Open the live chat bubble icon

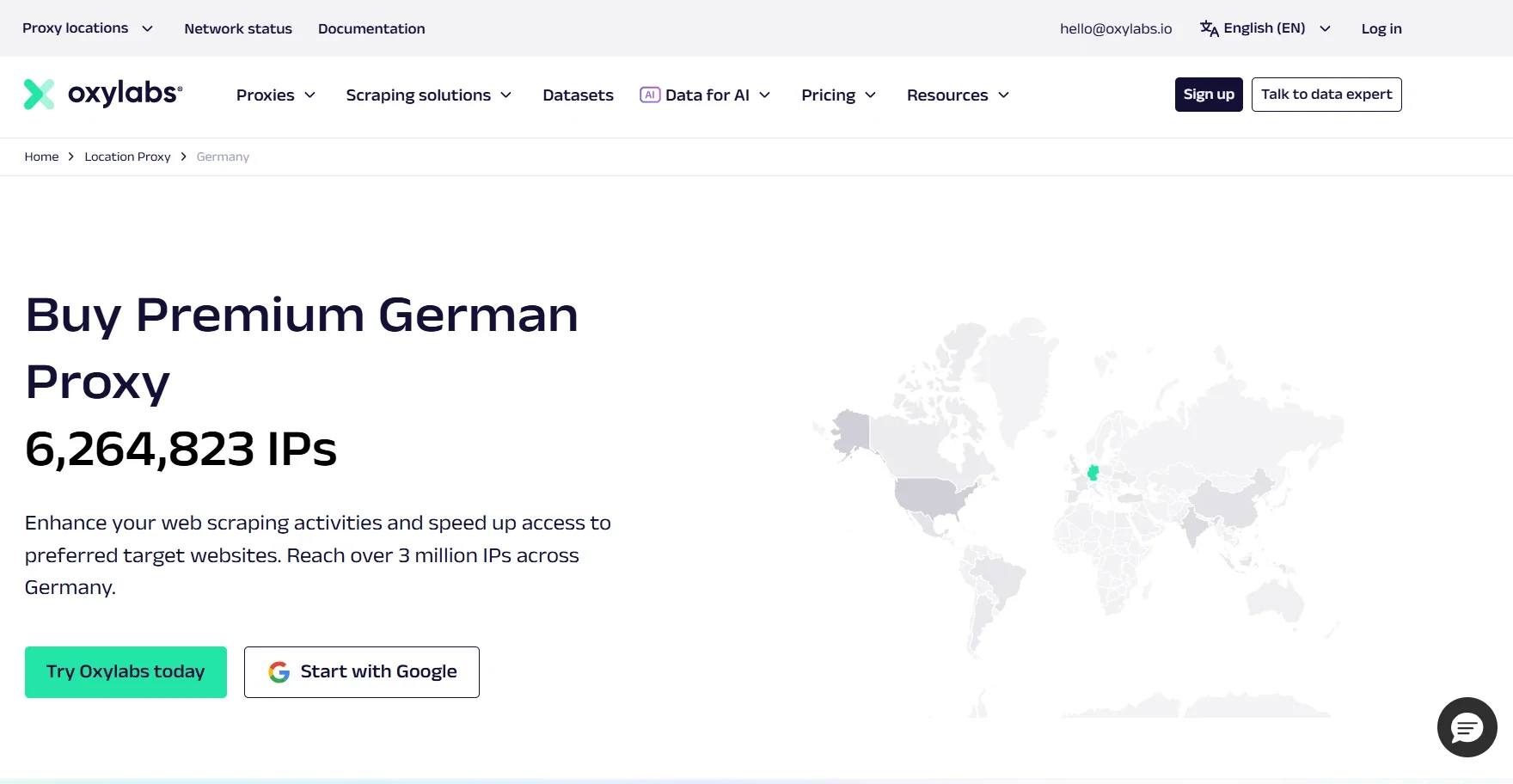point(1467,727)
